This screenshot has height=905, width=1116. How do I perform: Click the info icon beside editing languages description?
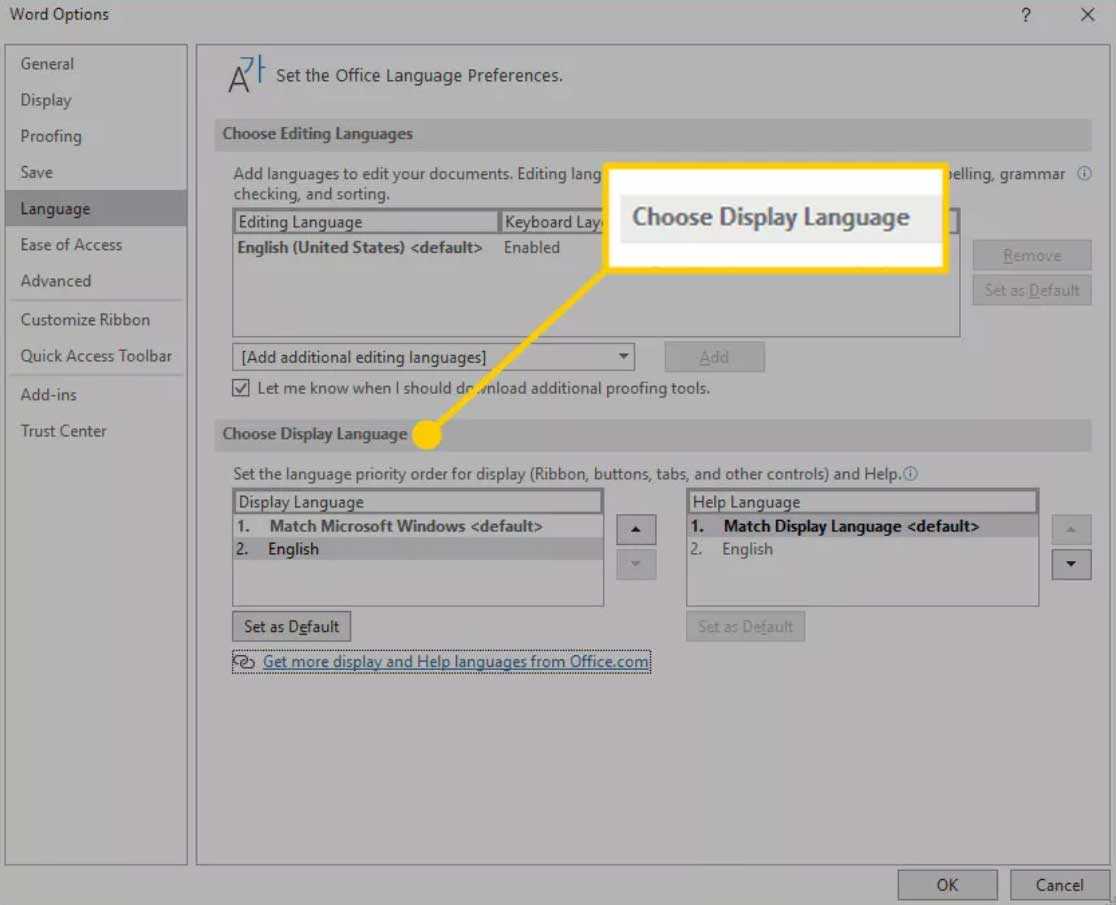point(1084,174)
